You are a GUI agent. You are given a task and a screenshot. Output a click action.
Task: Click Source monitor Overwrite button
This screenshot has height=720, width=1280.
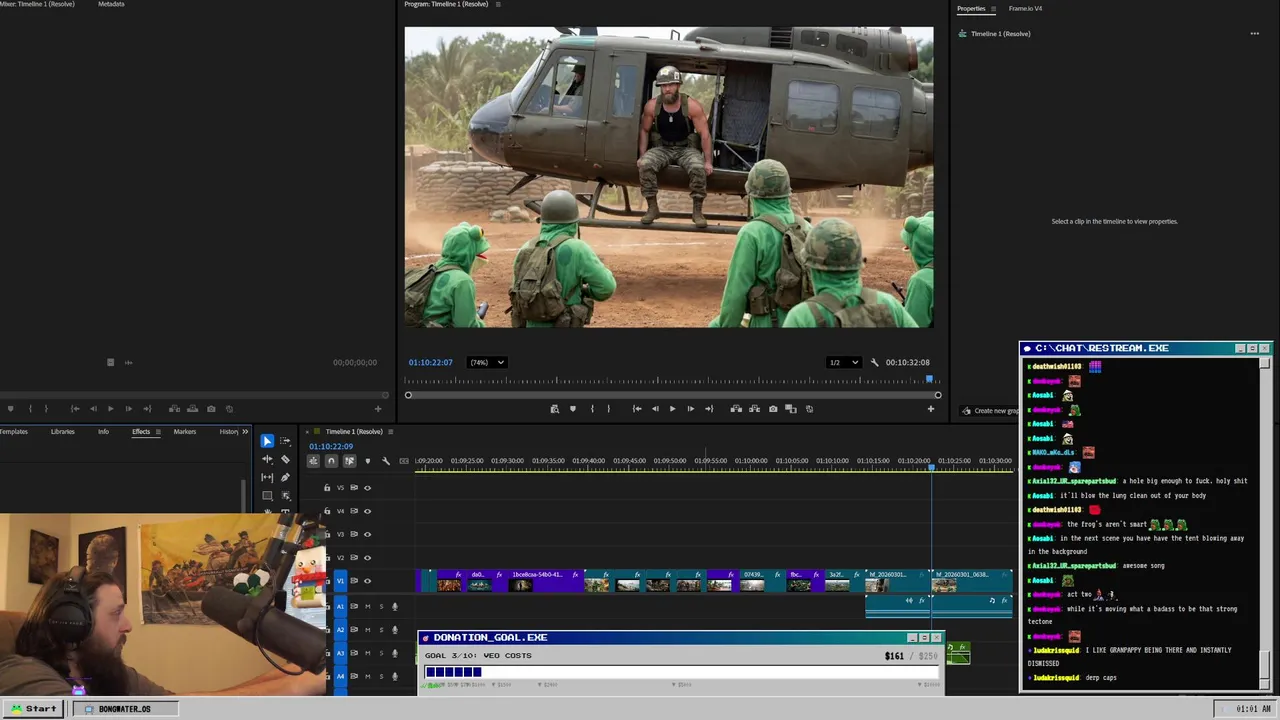click(192, 408)
